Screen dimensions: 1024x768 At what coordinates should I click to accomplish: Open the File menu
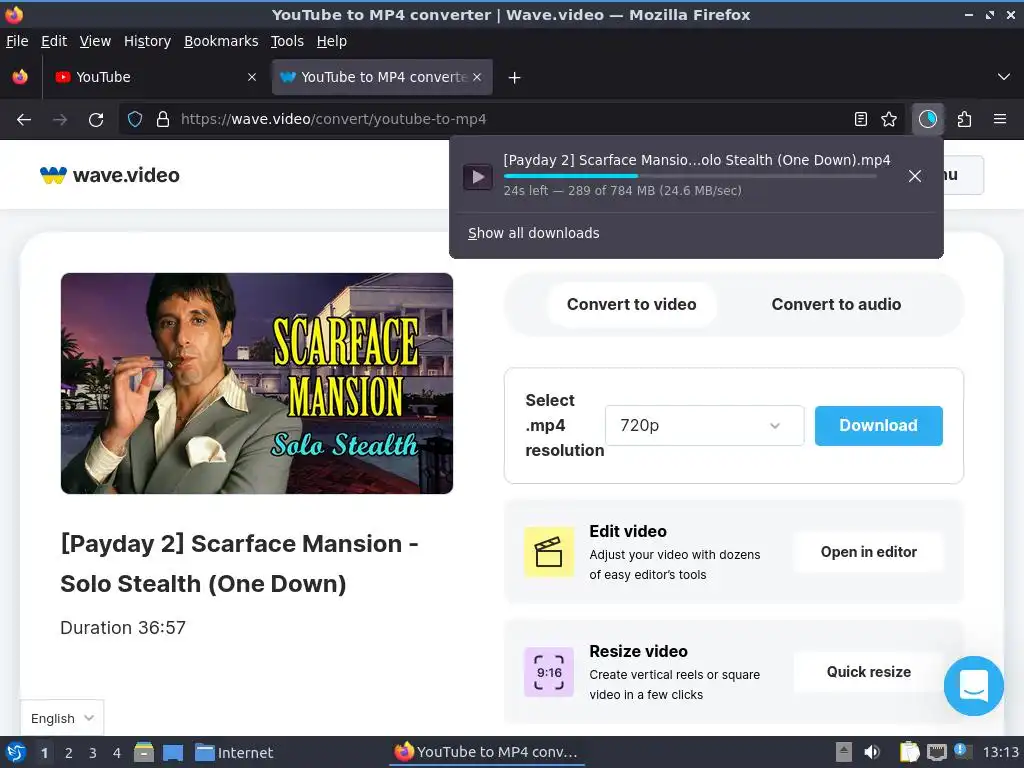17,41
